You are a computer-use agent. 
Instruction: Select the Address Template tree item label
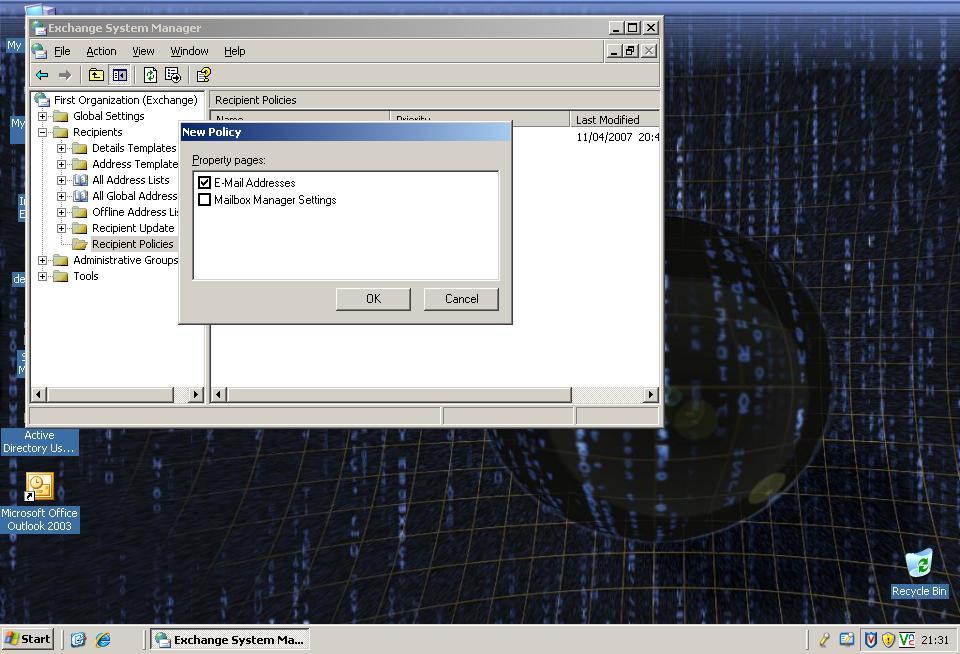pyautogui.click(x=135, y=164)
